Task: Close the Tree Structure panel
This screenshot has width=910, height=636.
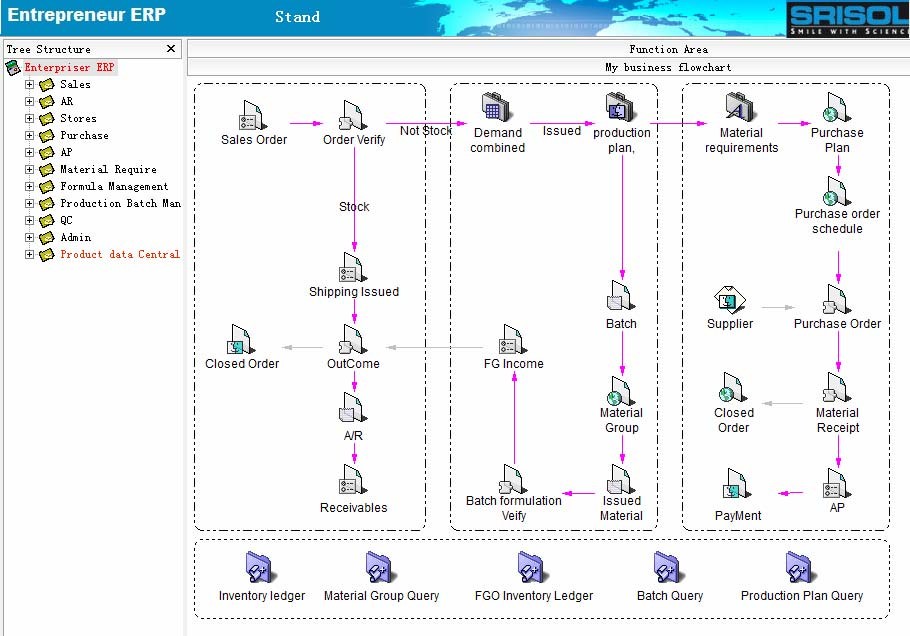Action: [x=171, y=49]
